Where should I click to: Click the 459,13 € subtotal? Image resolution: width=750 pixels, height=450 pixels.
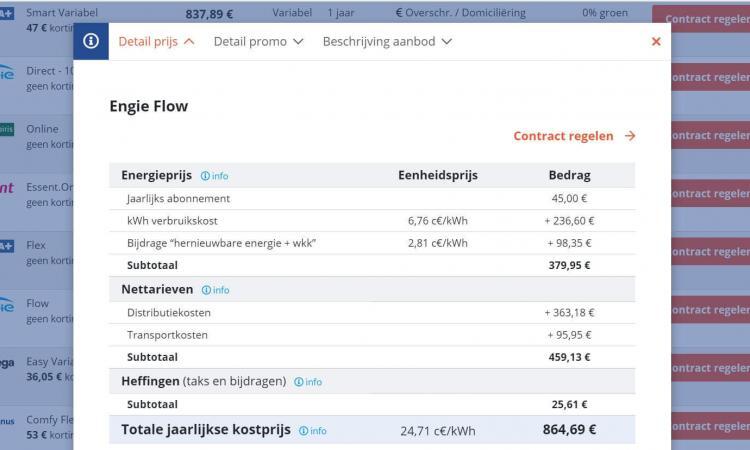click(569, 357)
